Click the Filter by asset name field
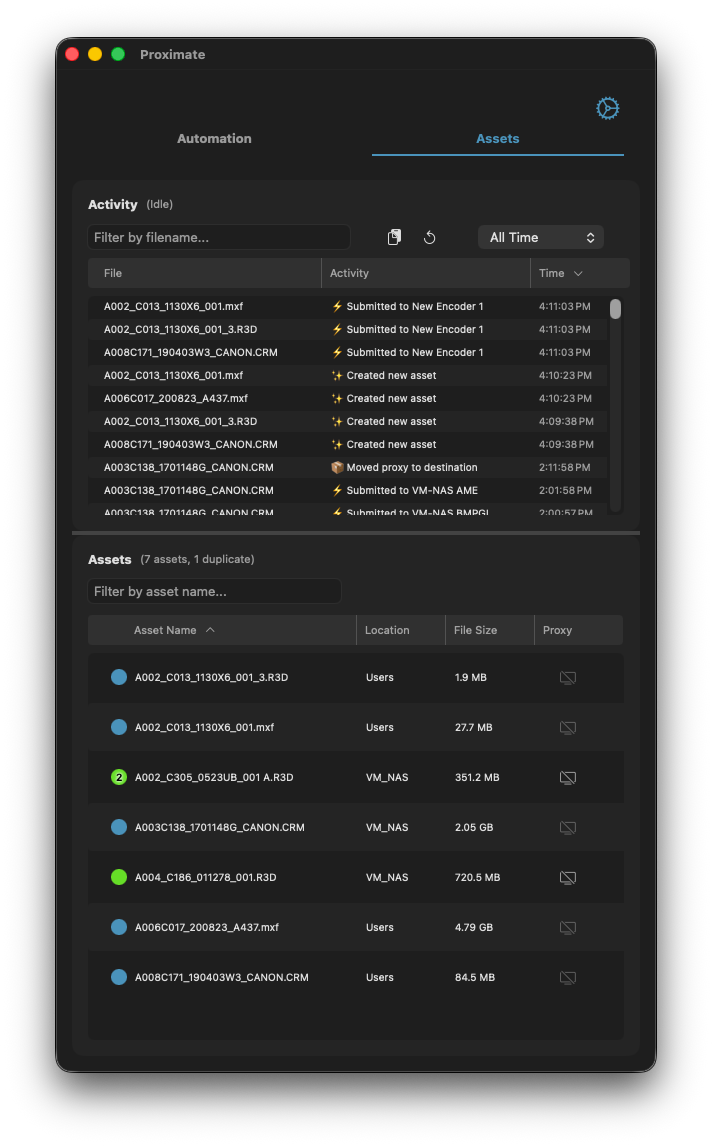 pos(214,591)
